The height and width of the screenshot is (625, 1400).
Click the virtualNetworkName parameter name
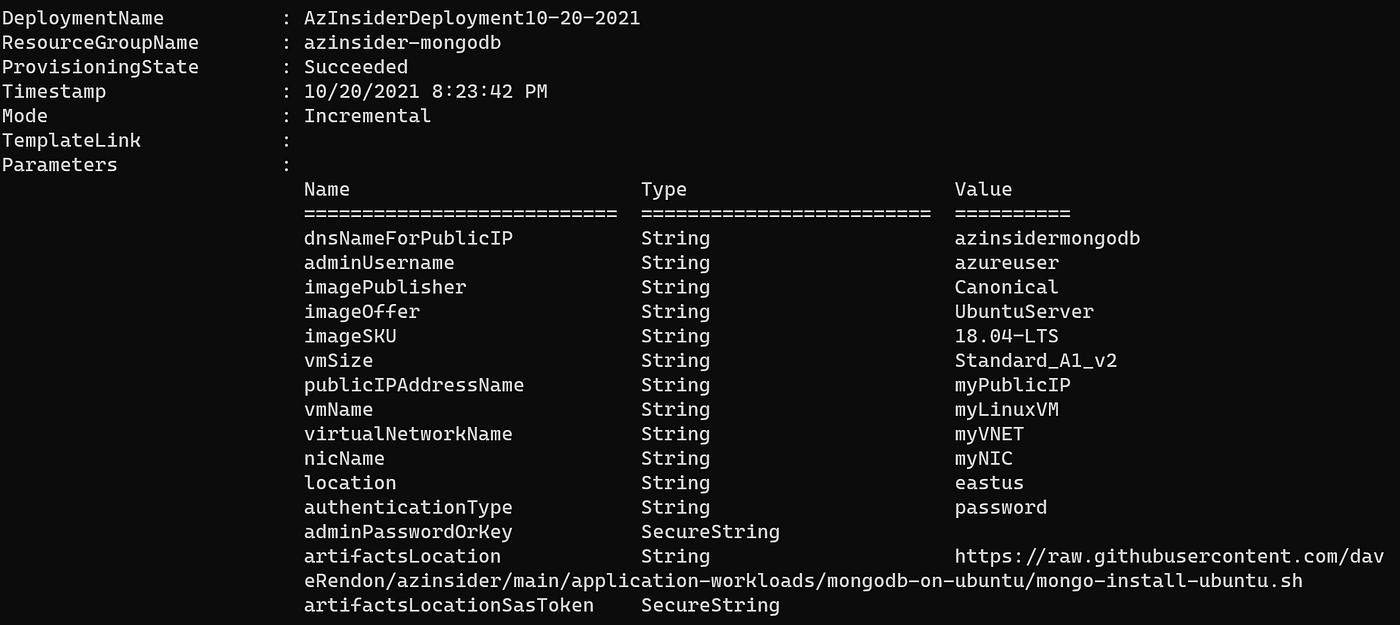click(408, 434)
